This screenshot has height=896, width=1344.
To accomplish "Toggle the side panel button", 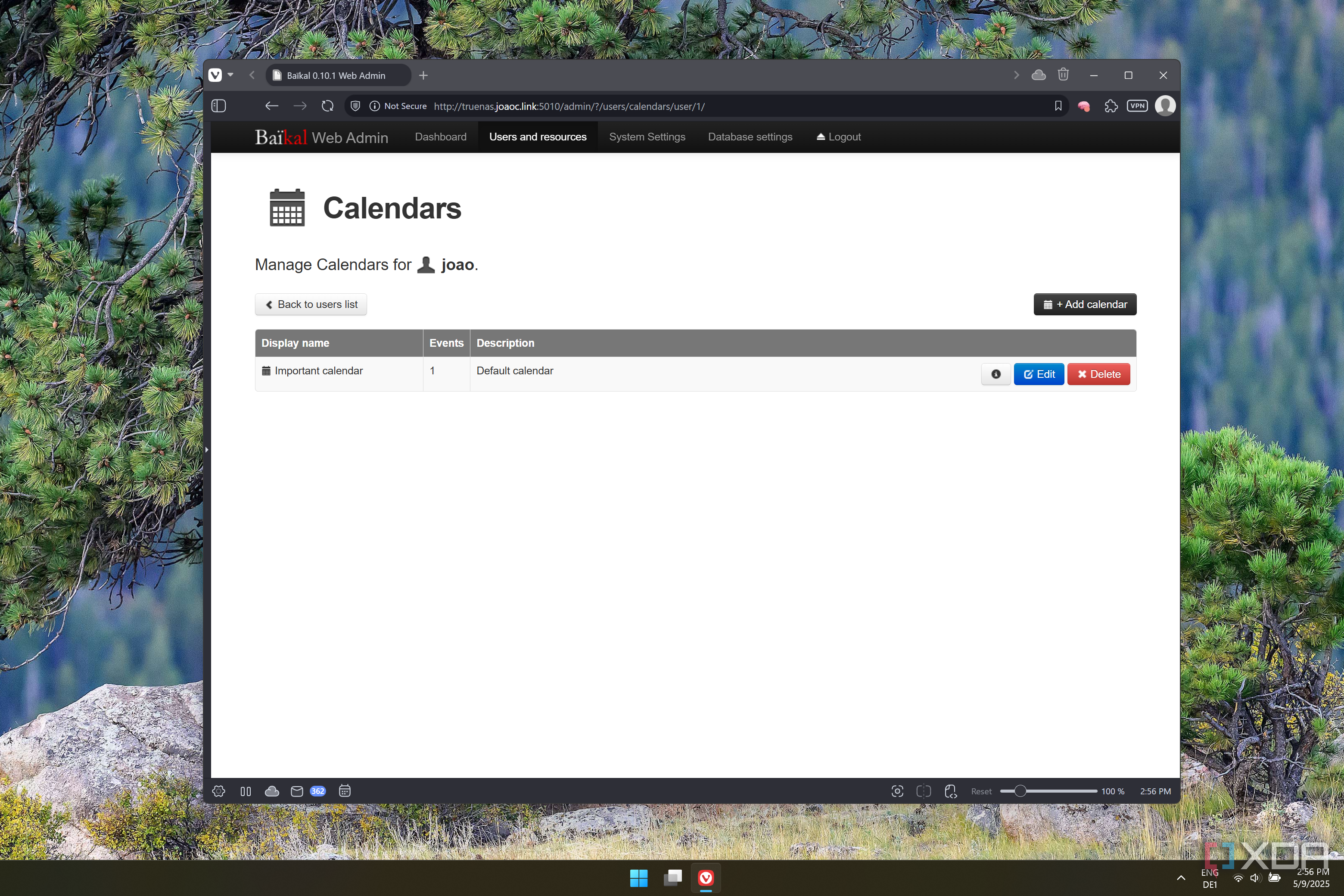I will pyautogui.click(x=219, y=106).
